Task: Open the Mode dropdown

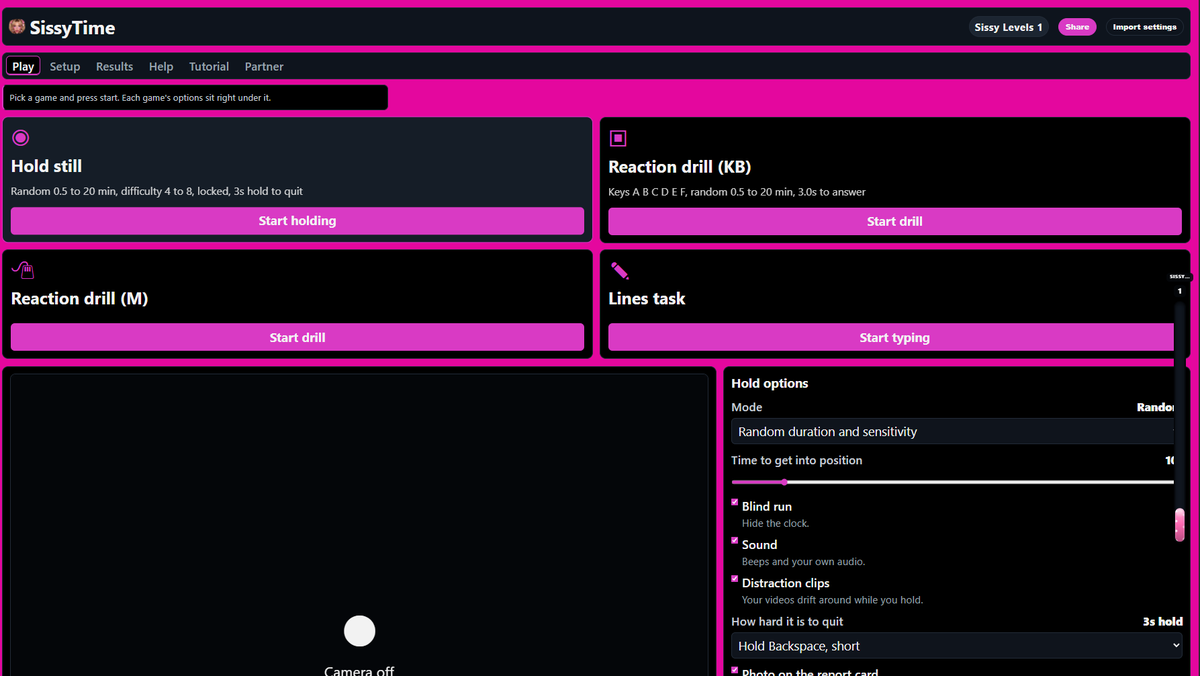Action: click(955, 432)
